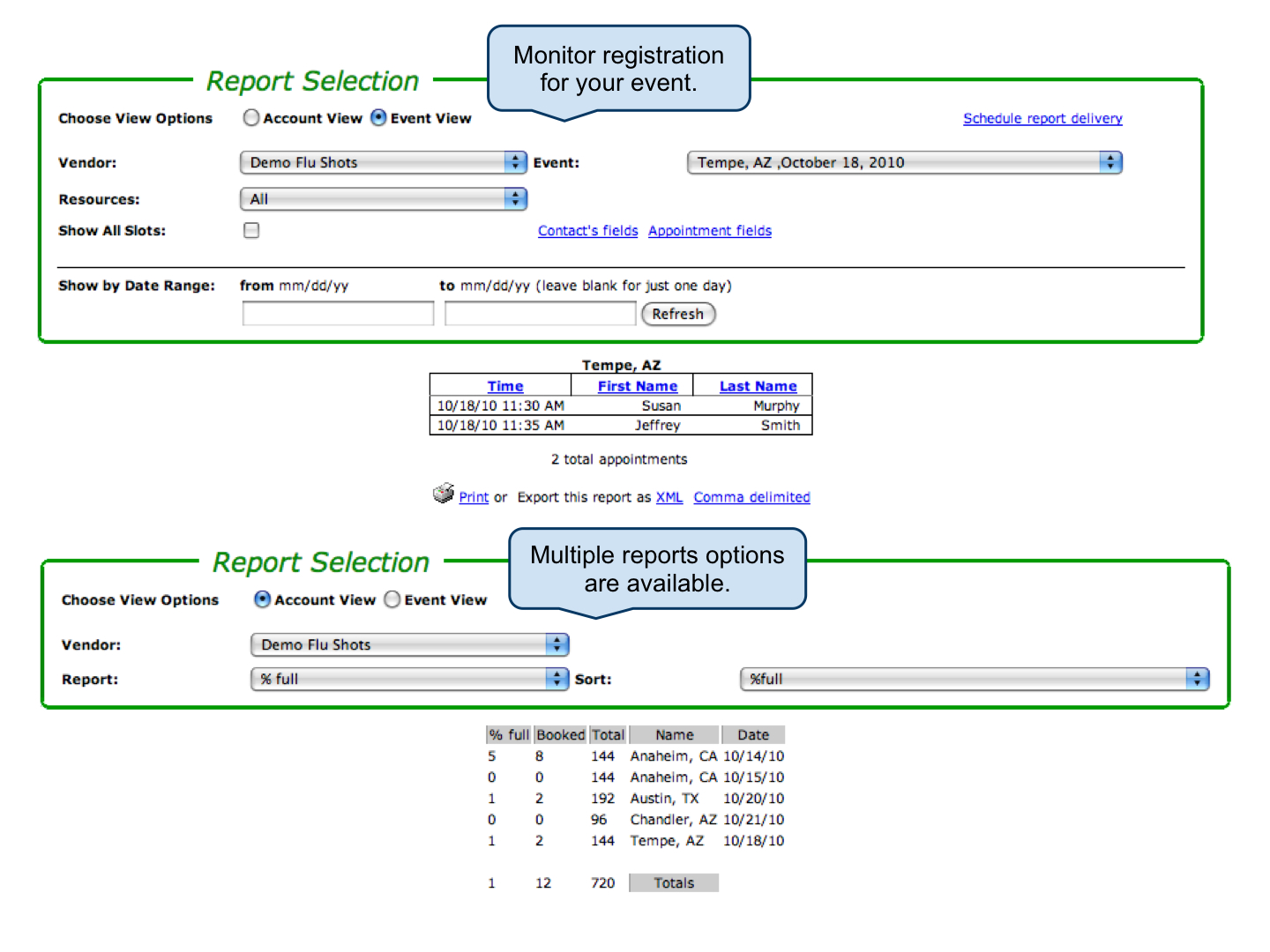Open the Event dropdown showing Tempe, AZ

point(905,162)
